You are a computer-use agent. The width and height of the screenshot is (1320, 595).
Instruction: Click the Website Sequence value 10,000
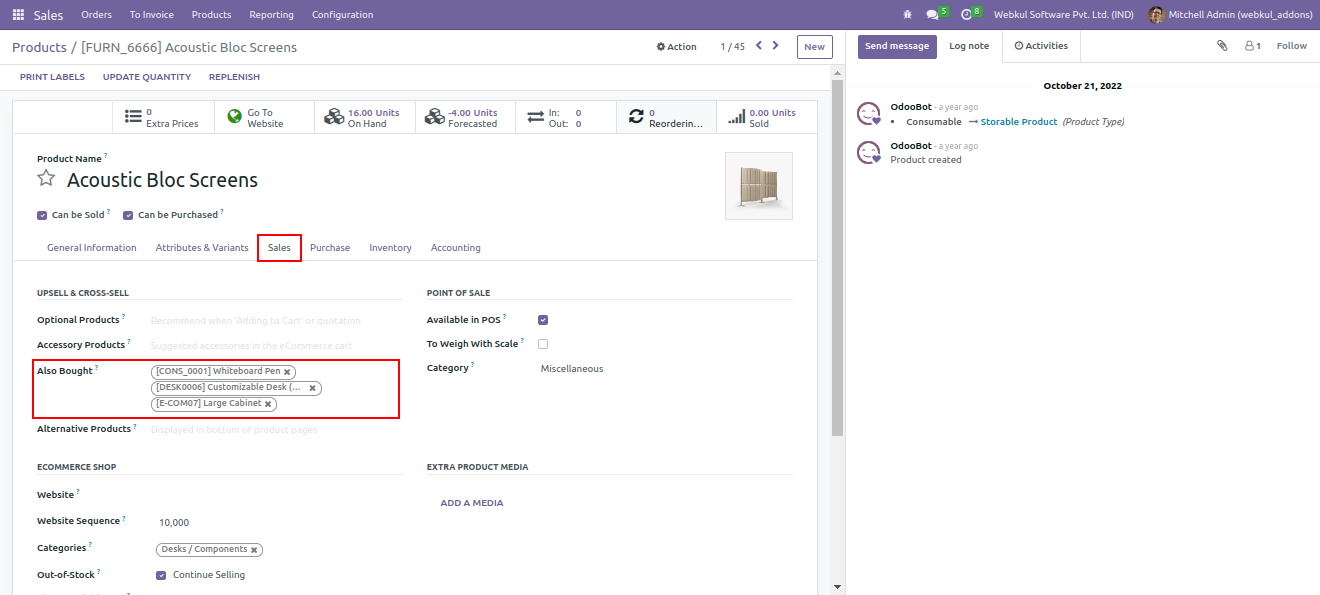[x=174, y=522]
